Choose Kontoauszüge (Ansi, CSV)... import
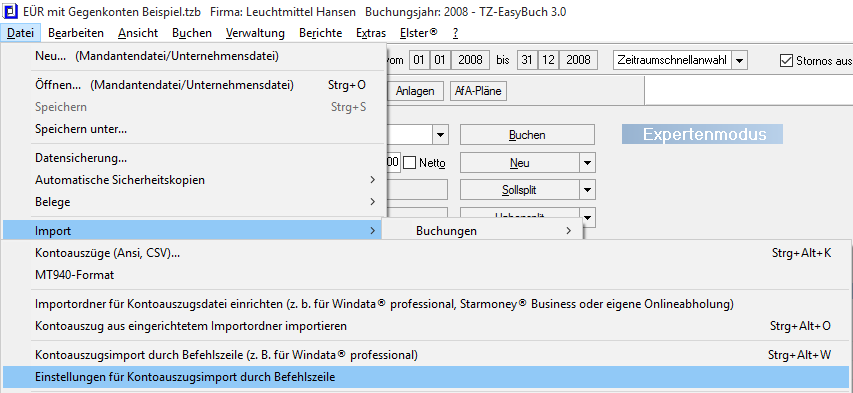Image resolution: width=853 pixels, height=393 pixels. tap(426, 253)
